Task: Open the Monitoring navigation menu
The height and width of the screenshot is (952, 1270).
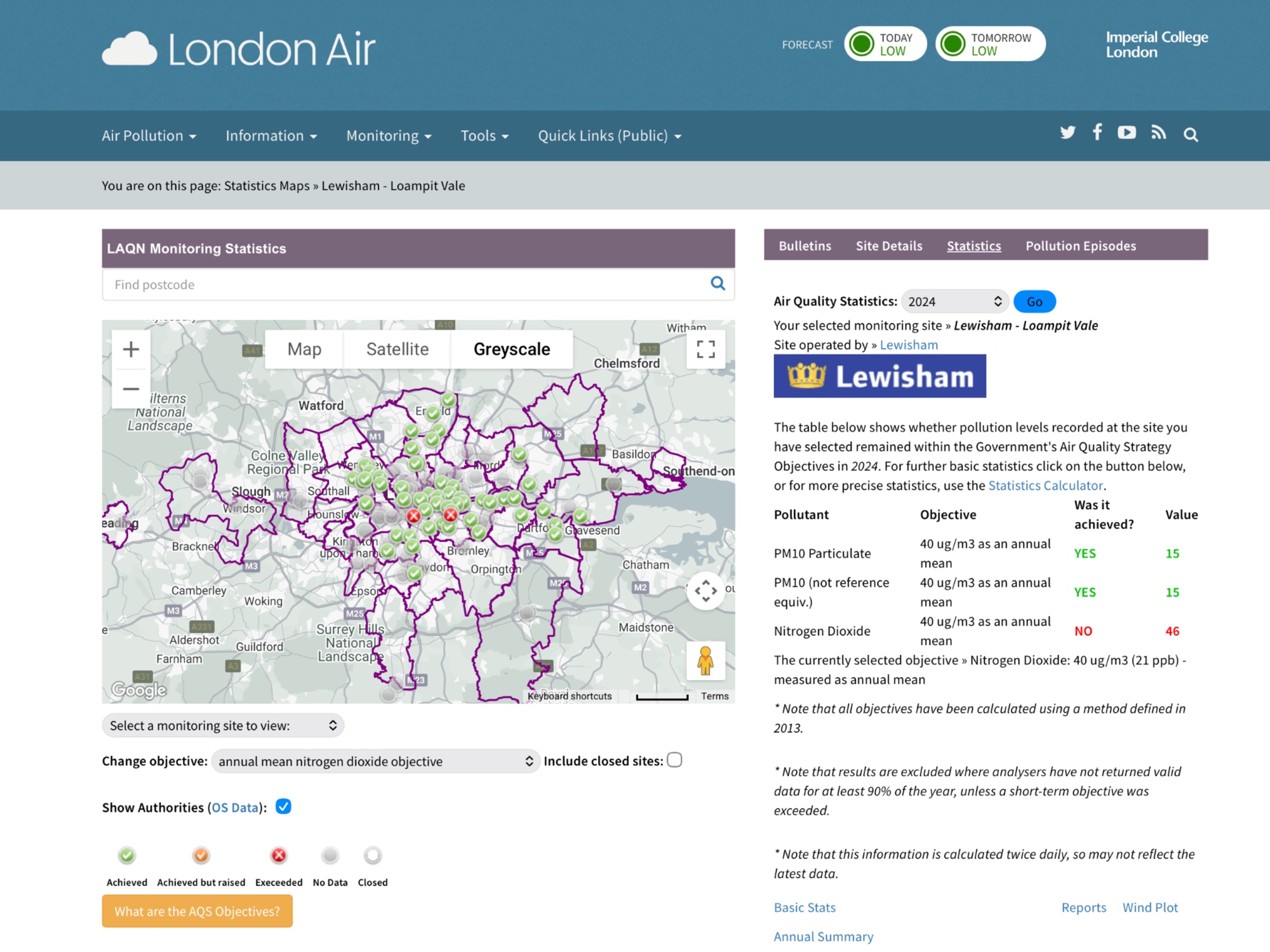Action: 389,136
